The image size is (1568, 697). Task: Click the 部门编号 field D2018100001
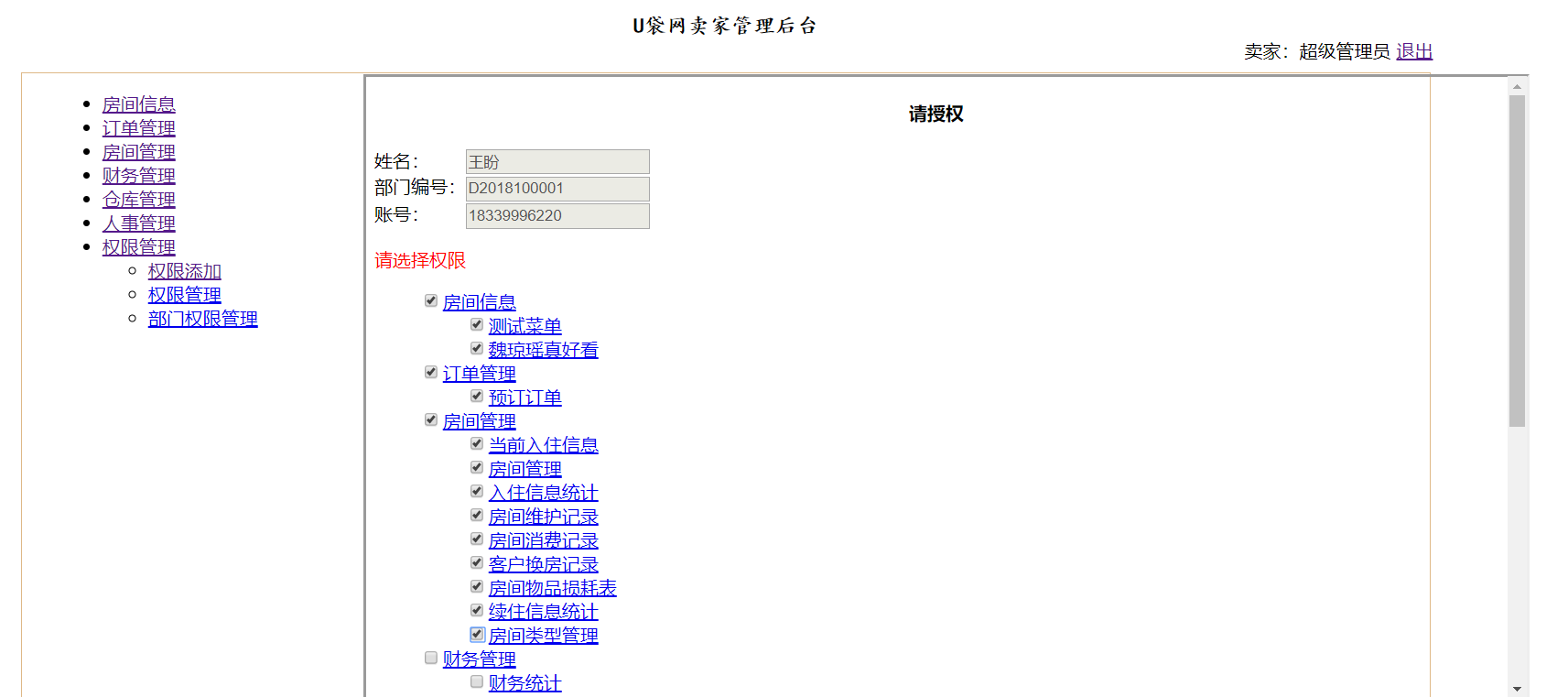pos(557,189)
